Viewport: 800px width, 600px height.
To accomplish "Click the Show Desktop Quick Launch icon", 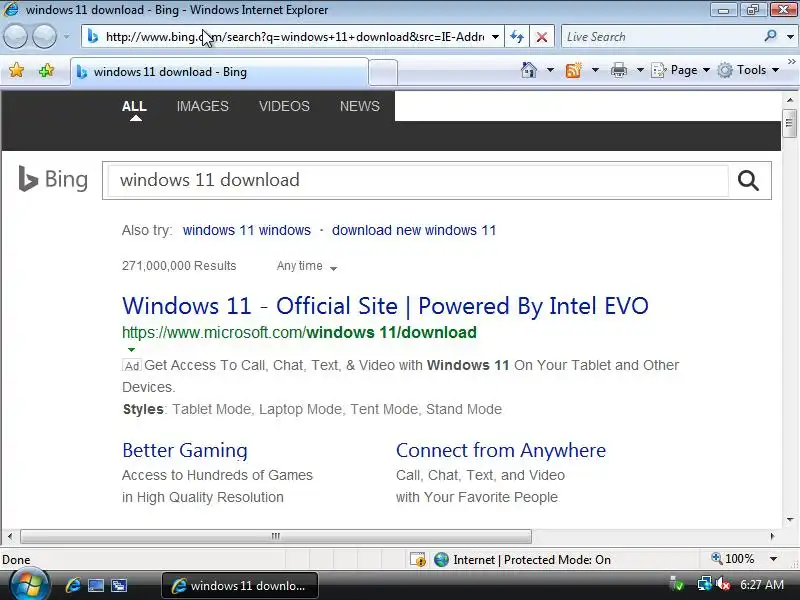I will tap(95, 585).
